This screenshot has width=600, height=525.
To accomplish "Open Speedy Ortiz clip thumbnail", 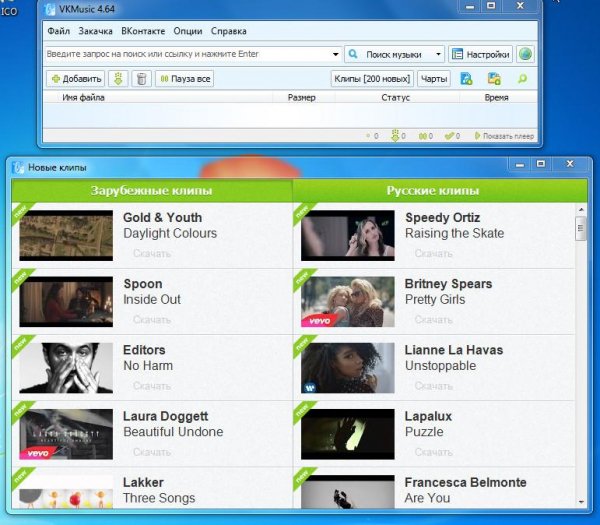I will pyautogui.click(x=348, y=235).
